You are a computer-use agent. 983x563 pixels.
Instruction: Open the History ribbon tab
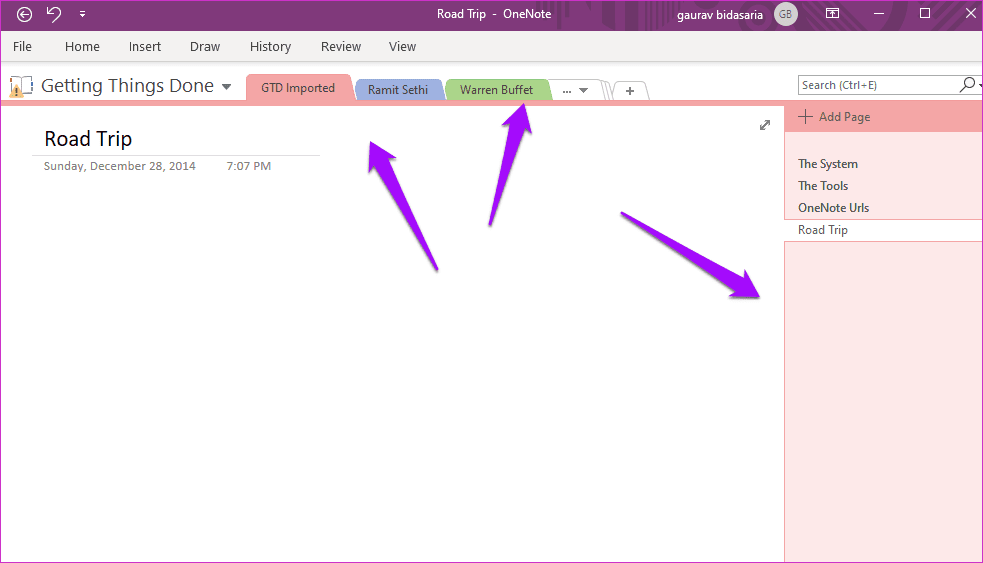pos(270,46)
